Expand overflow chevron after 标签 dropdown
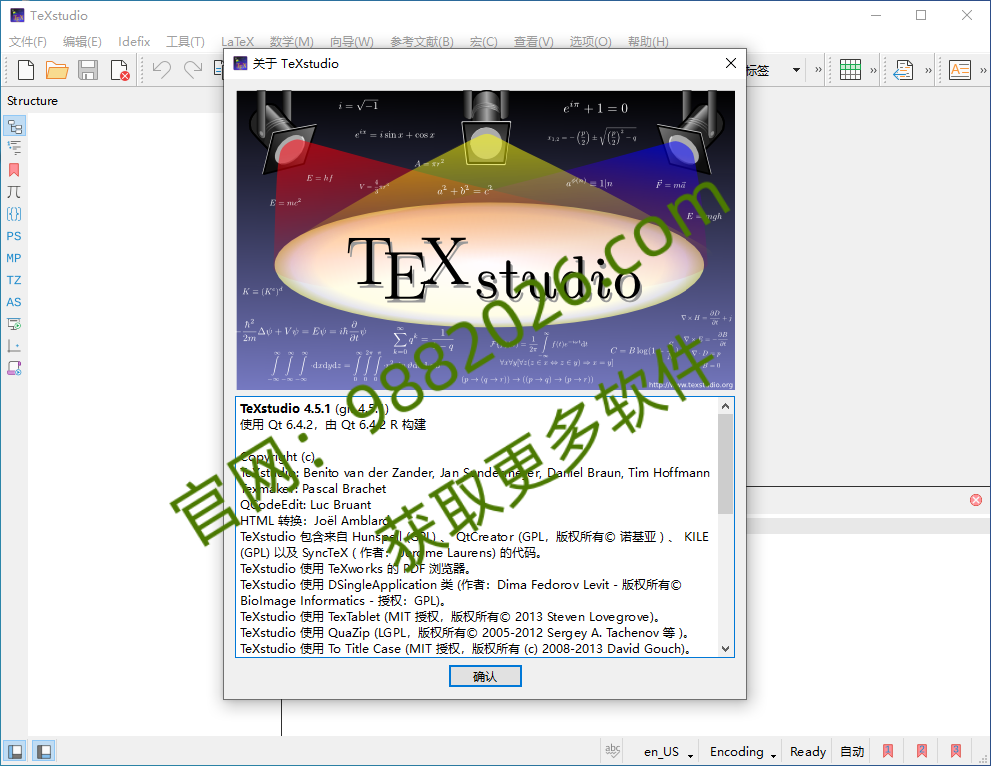This screenshot has height=766, width=991. pos(818,70)
